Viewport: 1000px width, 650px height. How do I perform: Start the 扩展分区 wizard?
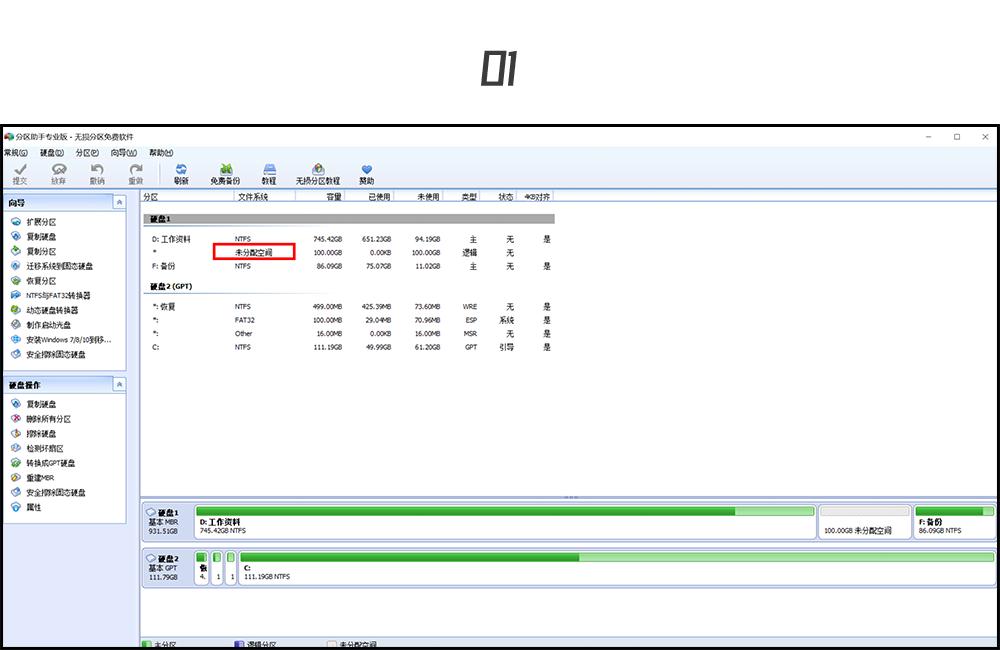[x=34, y=222]
